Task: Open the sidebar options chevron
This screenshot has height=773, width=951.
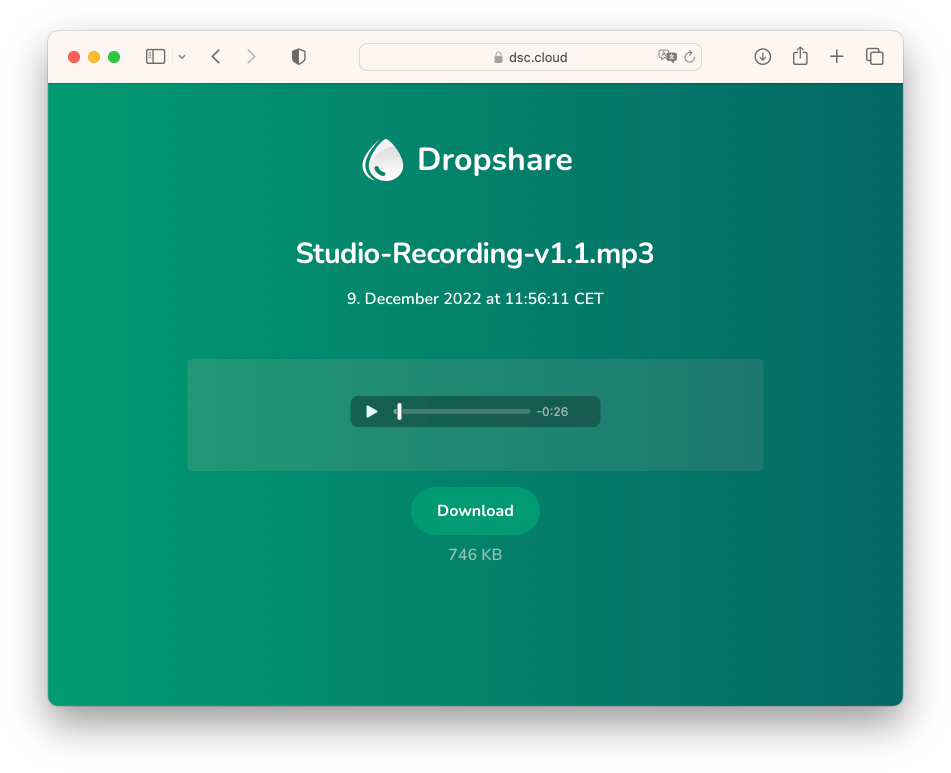Action: point(181,57)
